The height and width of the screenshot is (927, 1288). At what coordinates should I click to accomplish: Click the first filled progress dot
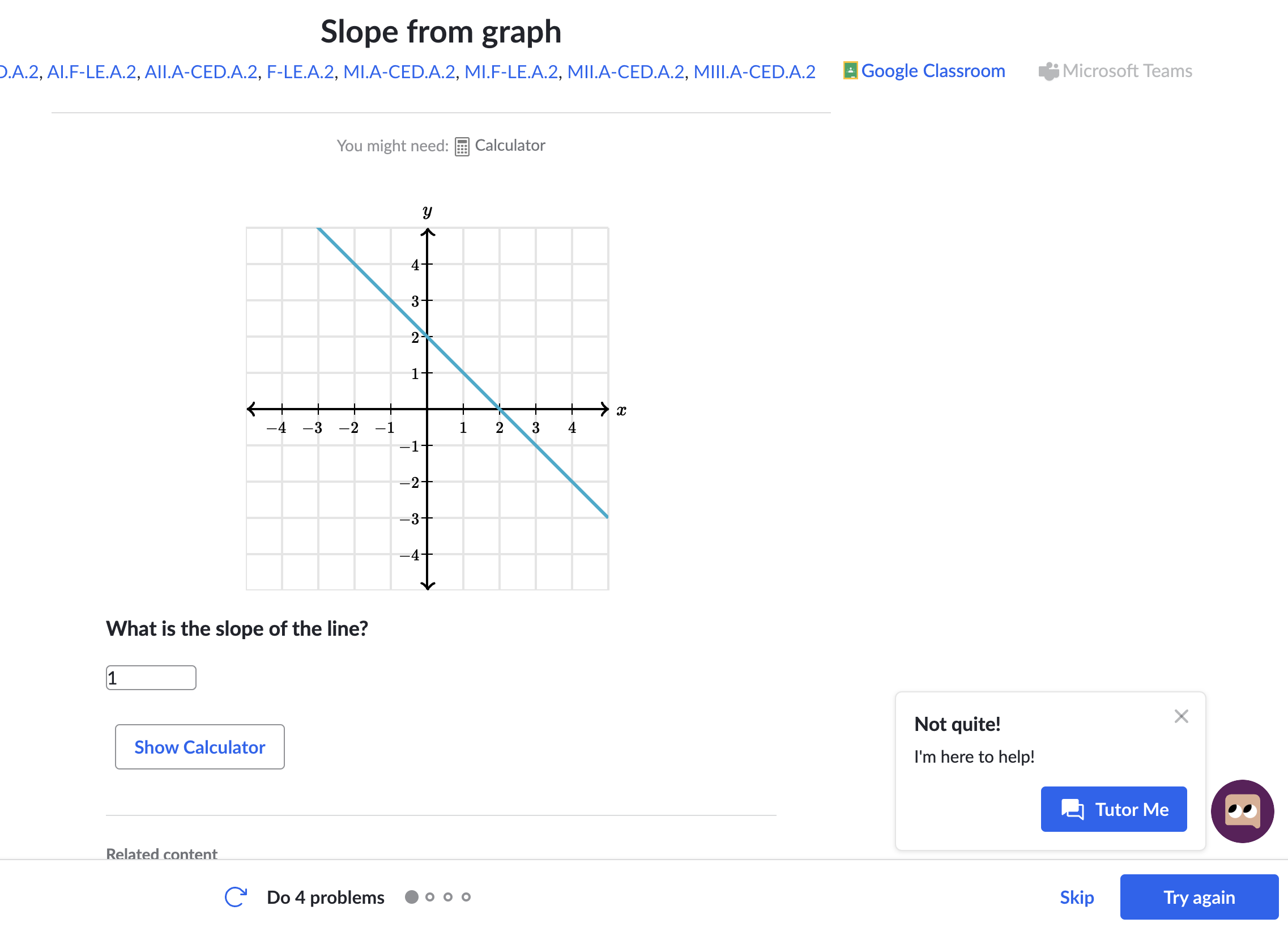click(x=412, y=897)
